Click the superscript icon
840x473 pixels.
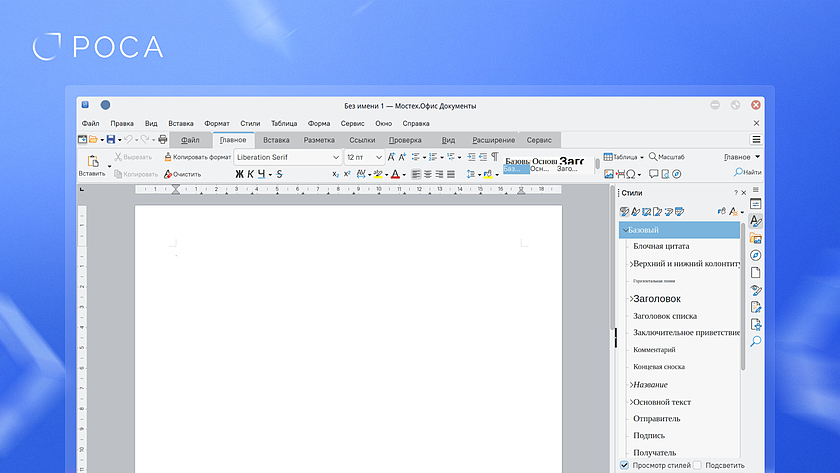[x=347, y=174]
